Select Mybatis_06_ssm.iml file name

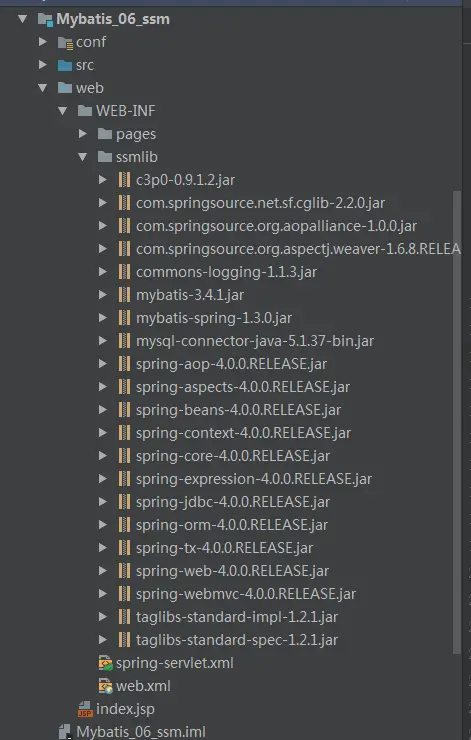[141, 732]
